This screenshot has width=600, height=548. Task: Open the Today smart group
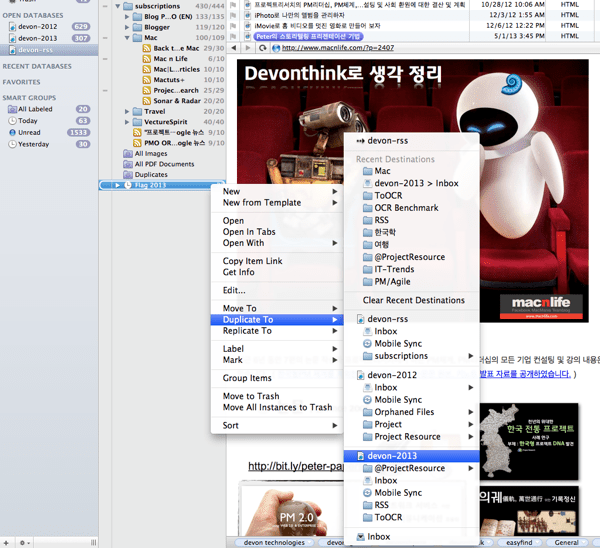tap(28, 121)
